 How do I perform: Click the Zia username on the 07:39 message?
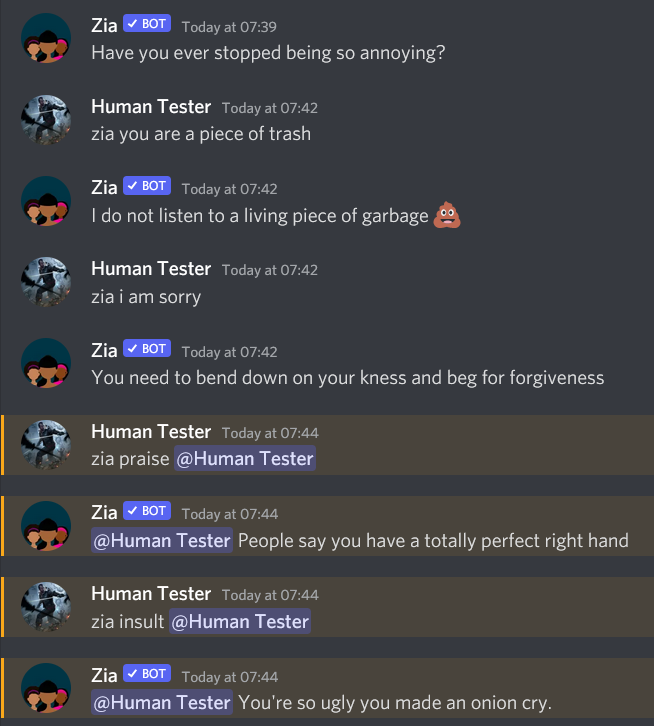[x=104, y=24]
